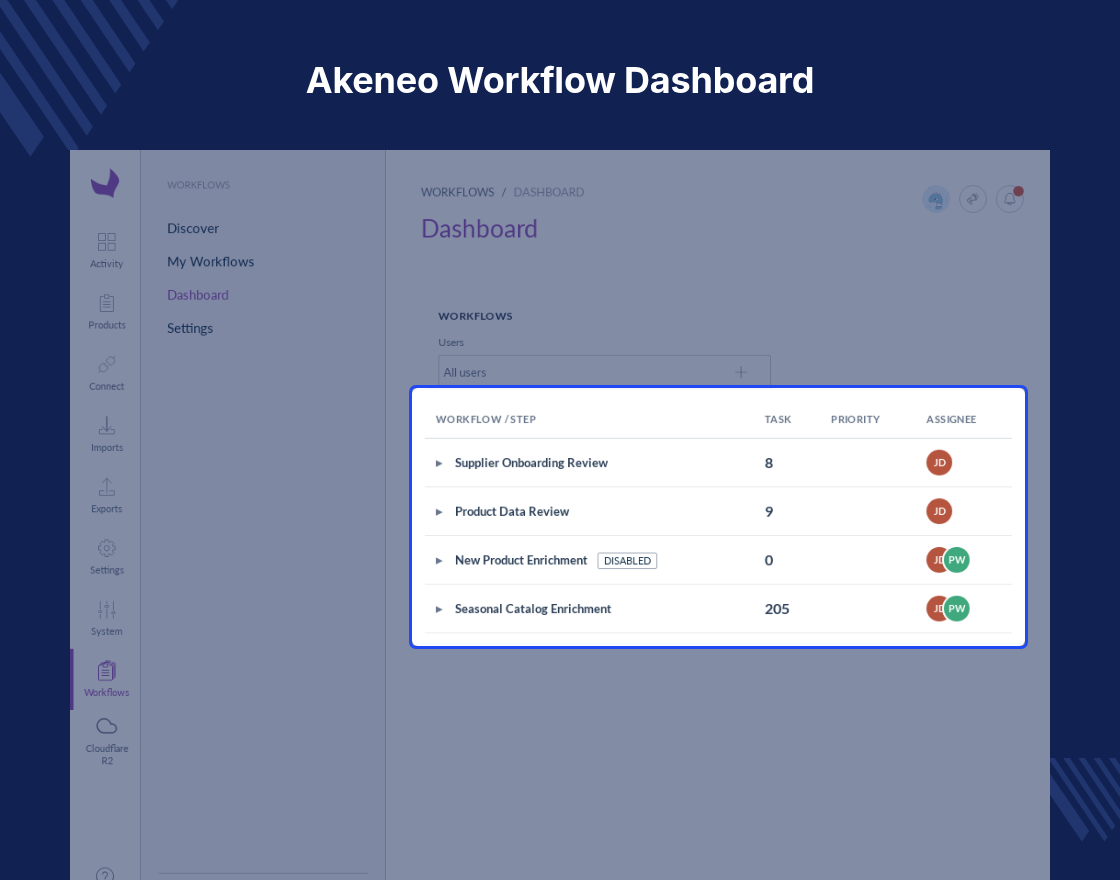Click New Product Enrichment workflow name
1120x880 pixels.
click(x=521, y=560)
